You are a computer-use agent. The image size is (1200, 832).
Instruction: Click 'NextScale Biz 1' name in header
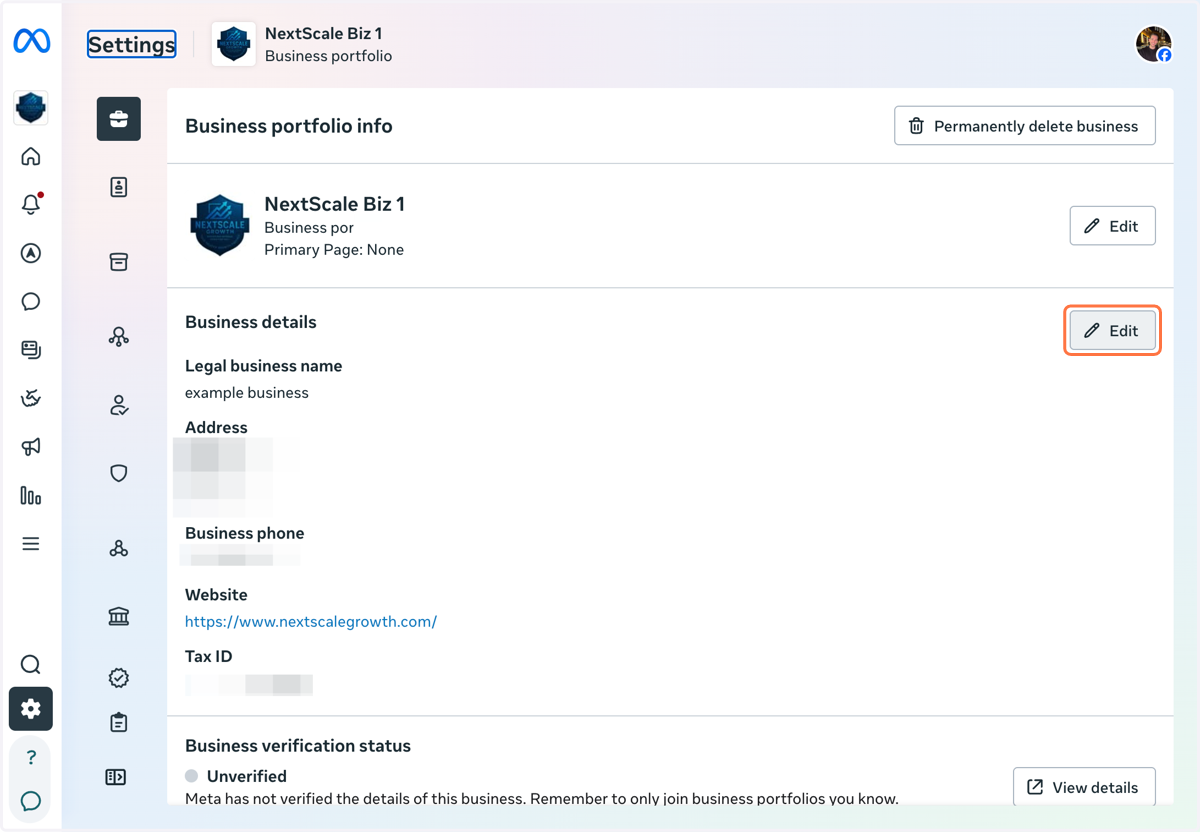[x=324, y=34]
